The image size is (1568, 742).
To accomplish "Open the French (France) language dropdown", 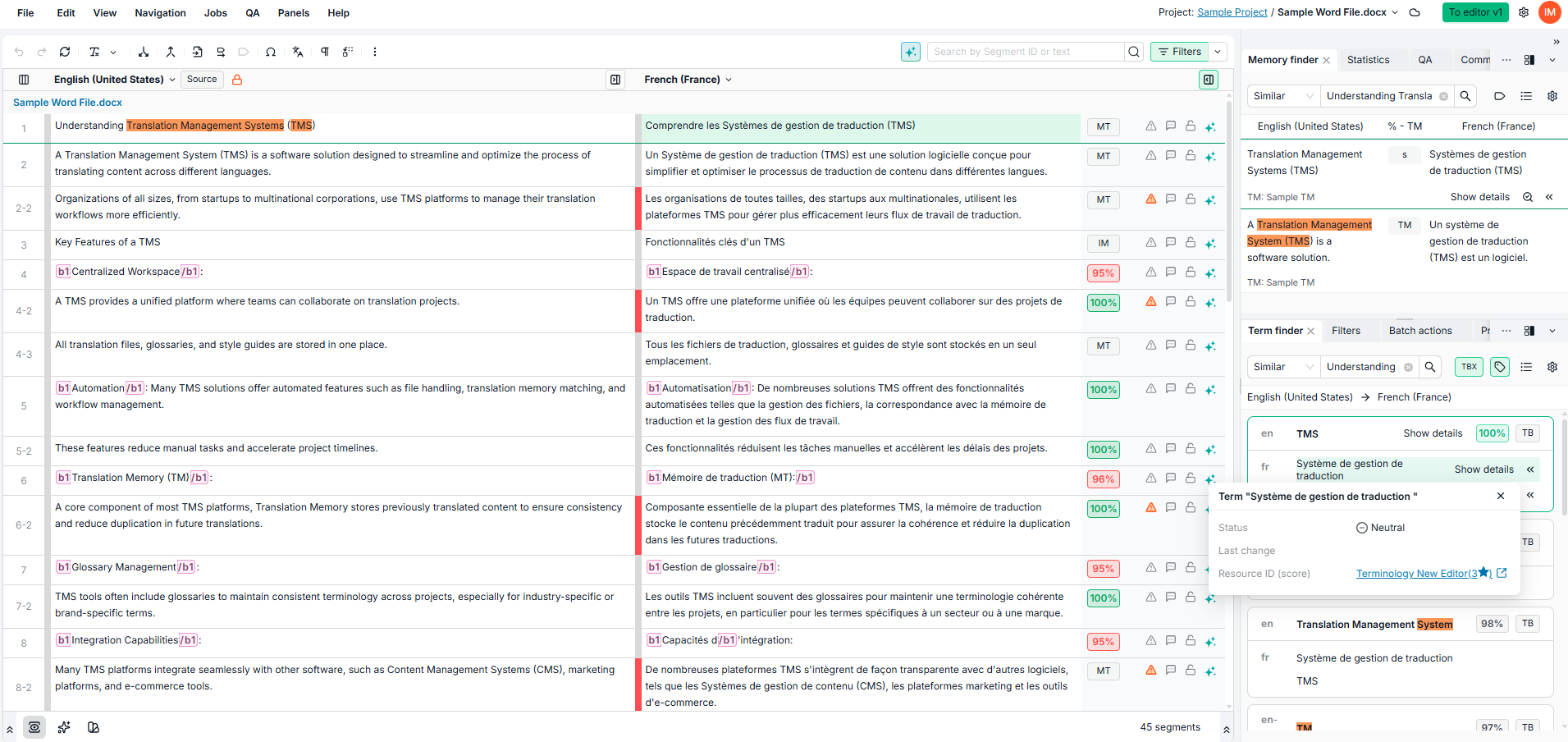I will coord(688,80).
